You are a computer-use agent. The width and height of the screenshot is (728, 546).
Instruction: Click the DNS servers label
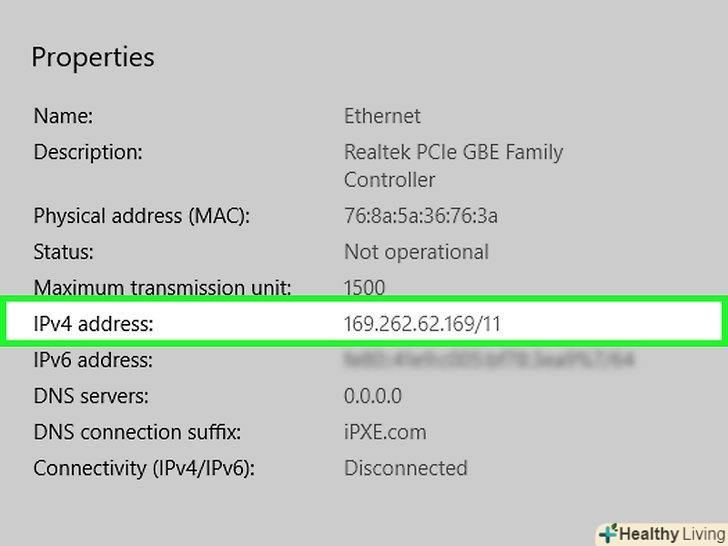90,396
